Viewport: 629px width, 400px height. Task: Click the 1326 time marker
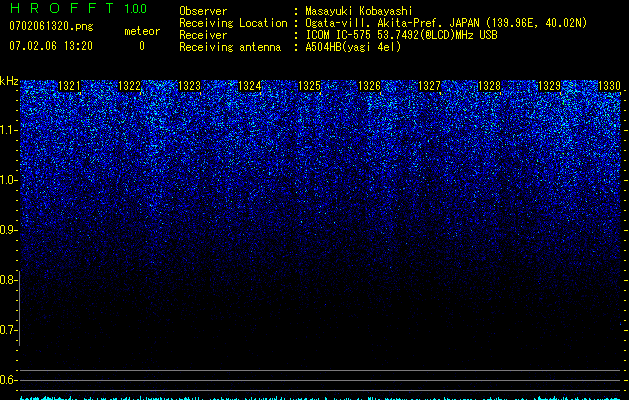point(369,86)
